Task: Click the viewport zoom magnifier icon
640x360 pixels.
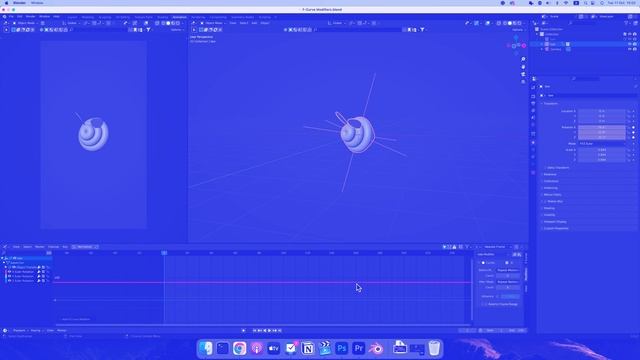Action: click(x=523, y=60)
